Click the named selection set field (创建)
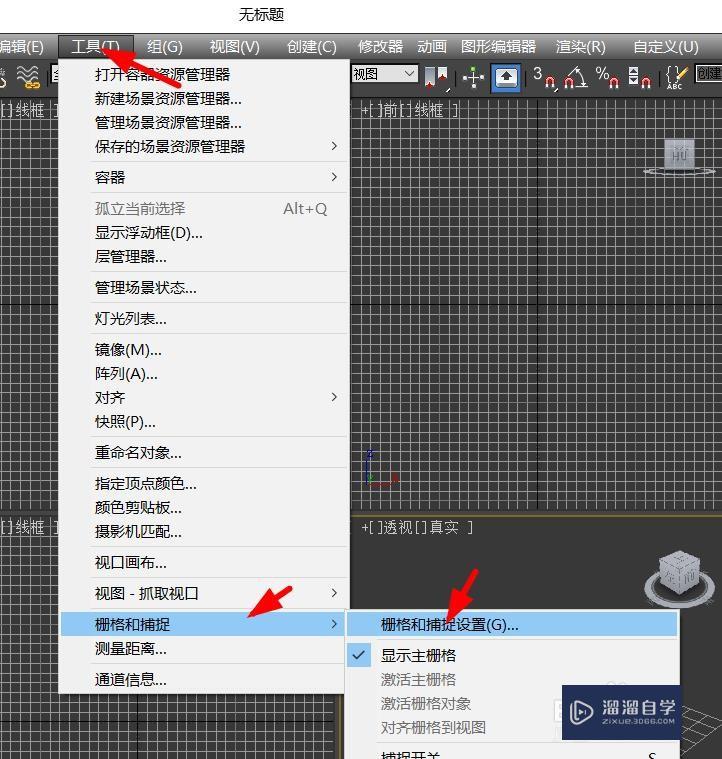The width and height of the screenshot is (722, 759). tap(708, 74)
